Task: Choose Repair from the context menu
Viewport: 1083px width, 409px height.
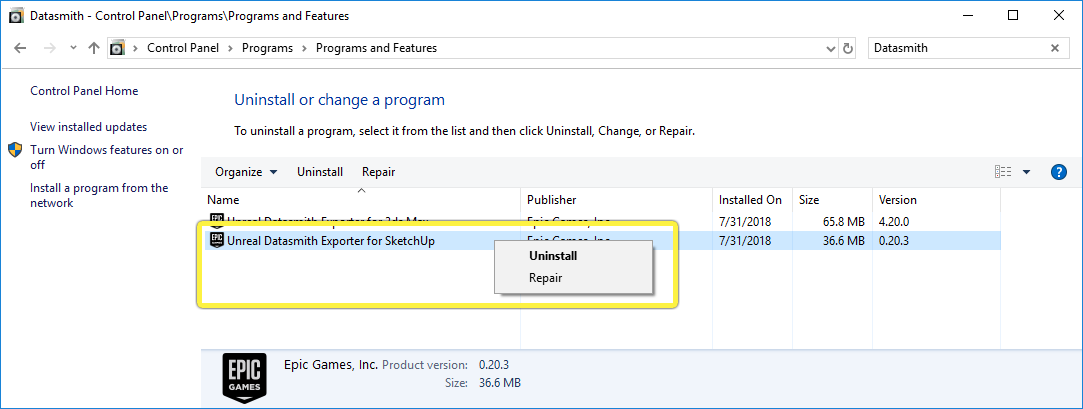Action: [545, 278]
